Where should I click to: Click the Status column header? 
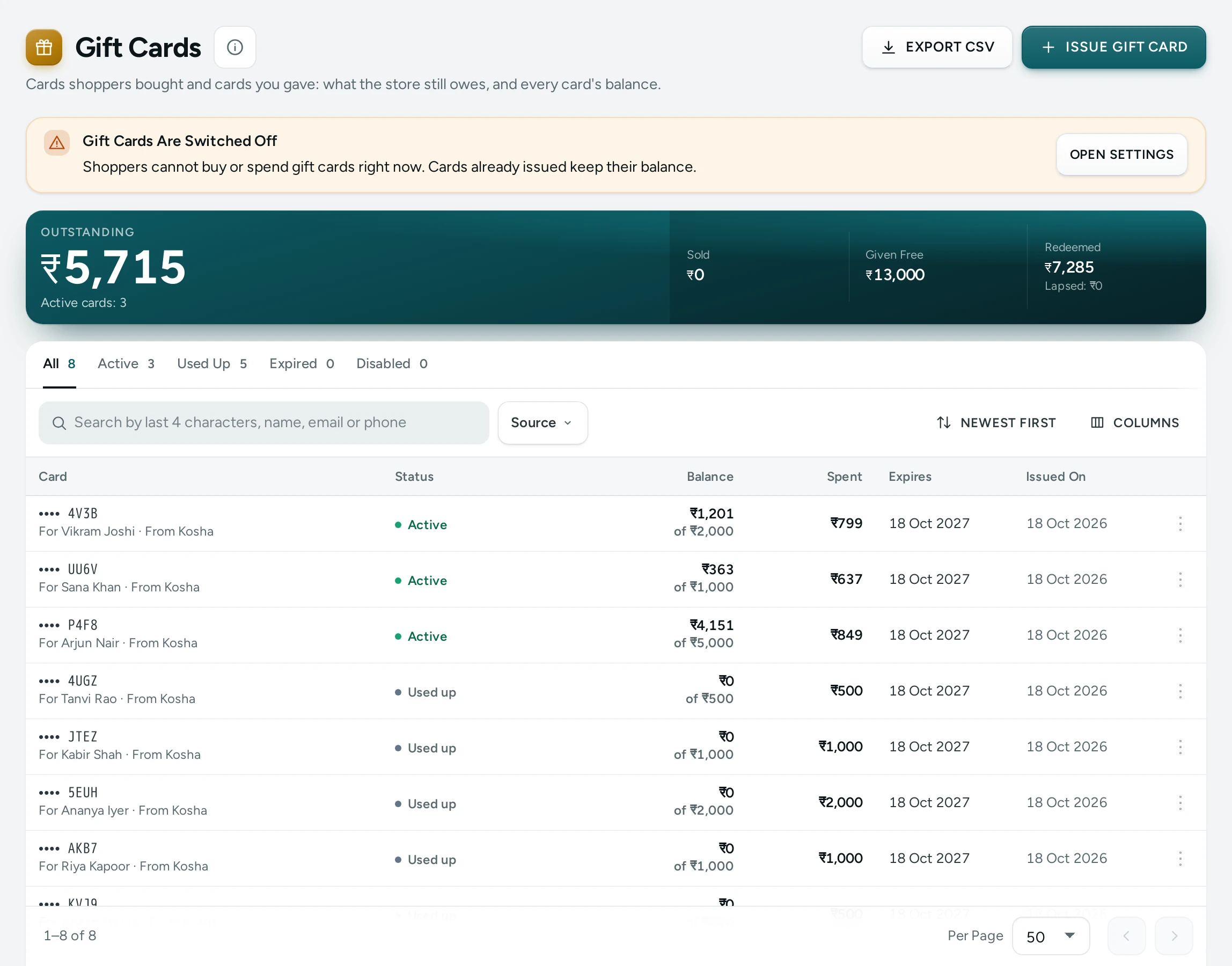(x=414, y=477)
